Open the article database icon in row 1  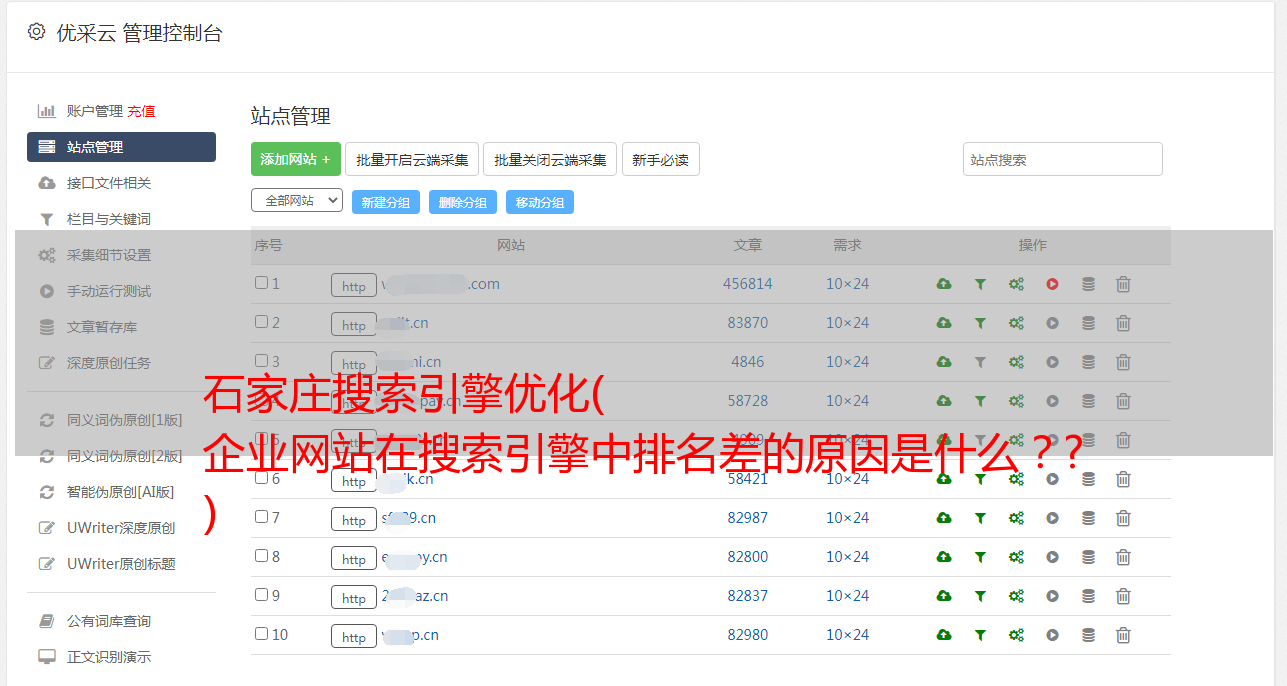(x=1088, y=284)
